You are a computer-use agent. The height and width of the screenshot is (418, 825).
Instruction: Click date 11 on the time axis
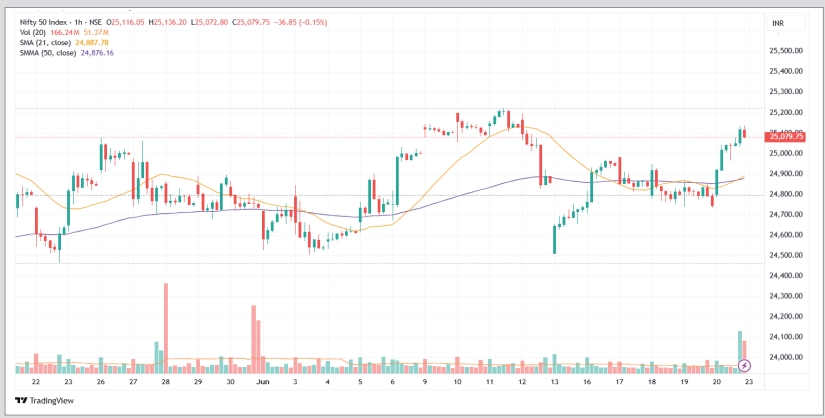pos(490,383)
